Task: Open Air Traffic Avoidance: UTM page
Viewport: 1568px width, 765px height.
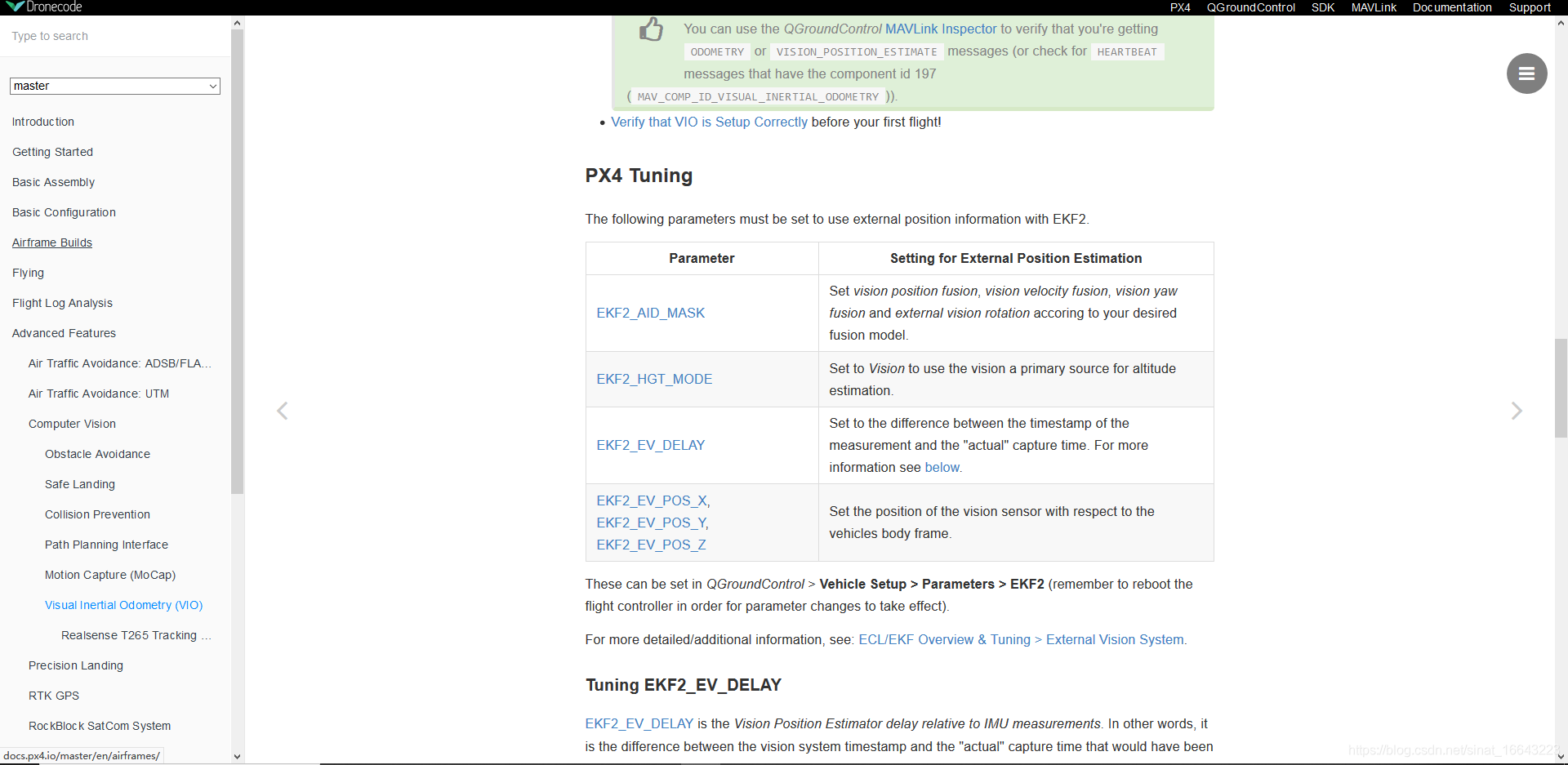Action: pyautogui.click(x=99, y=394)
